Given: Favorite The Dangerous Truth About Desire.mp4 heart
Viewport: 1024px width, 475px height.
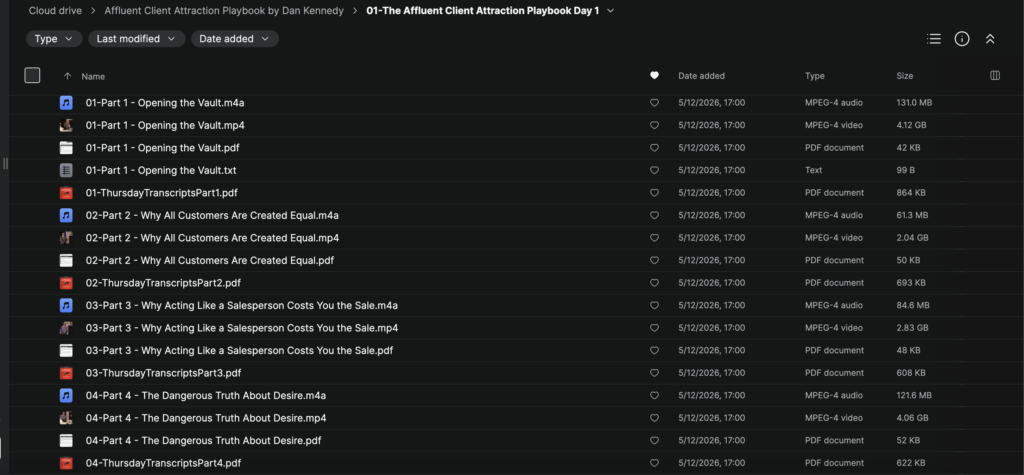Looking at the screenshot, I should point(654,418).
